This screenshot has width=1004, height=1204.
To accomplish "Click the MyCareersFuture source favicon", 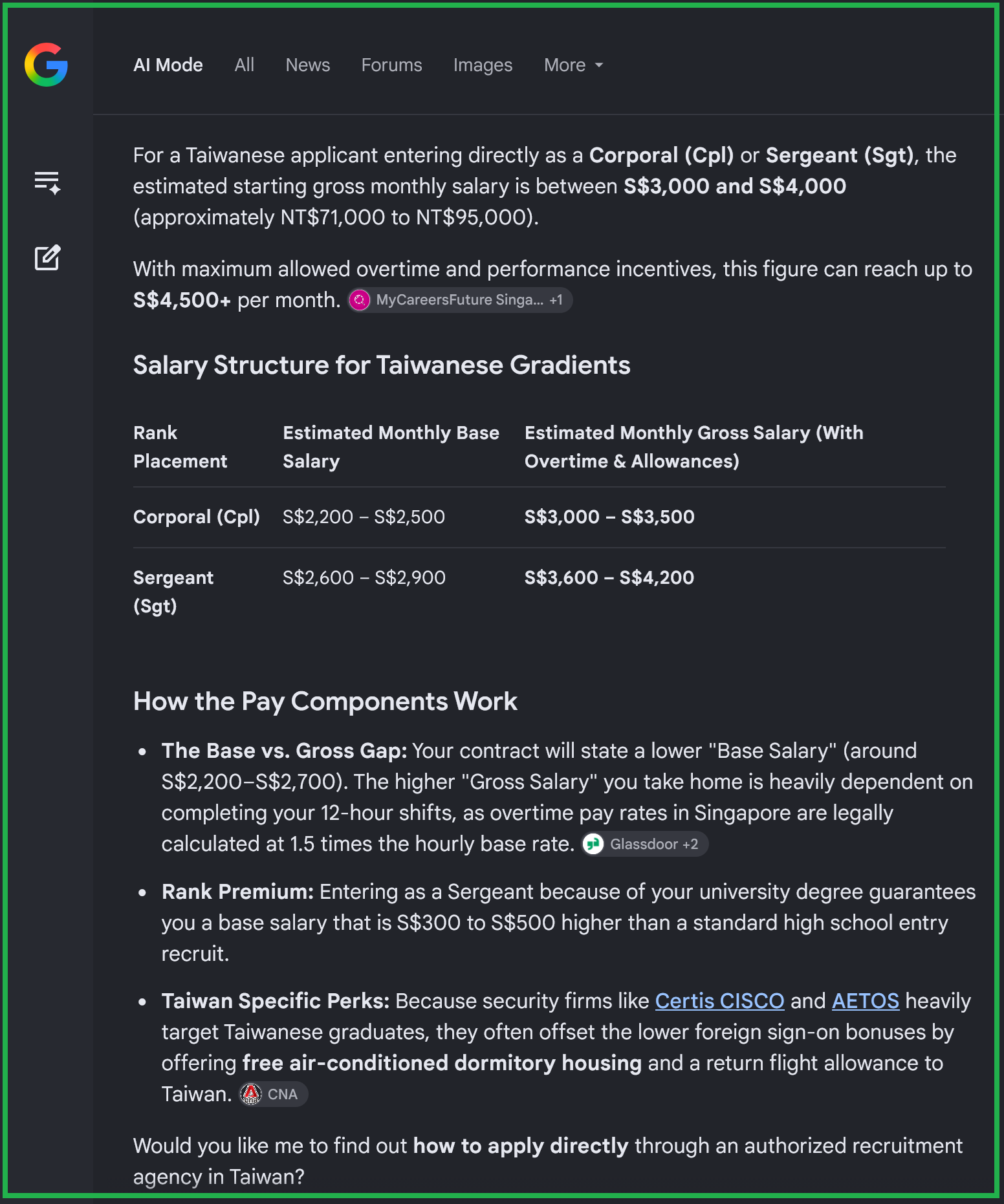I will [x=360, y=300].
